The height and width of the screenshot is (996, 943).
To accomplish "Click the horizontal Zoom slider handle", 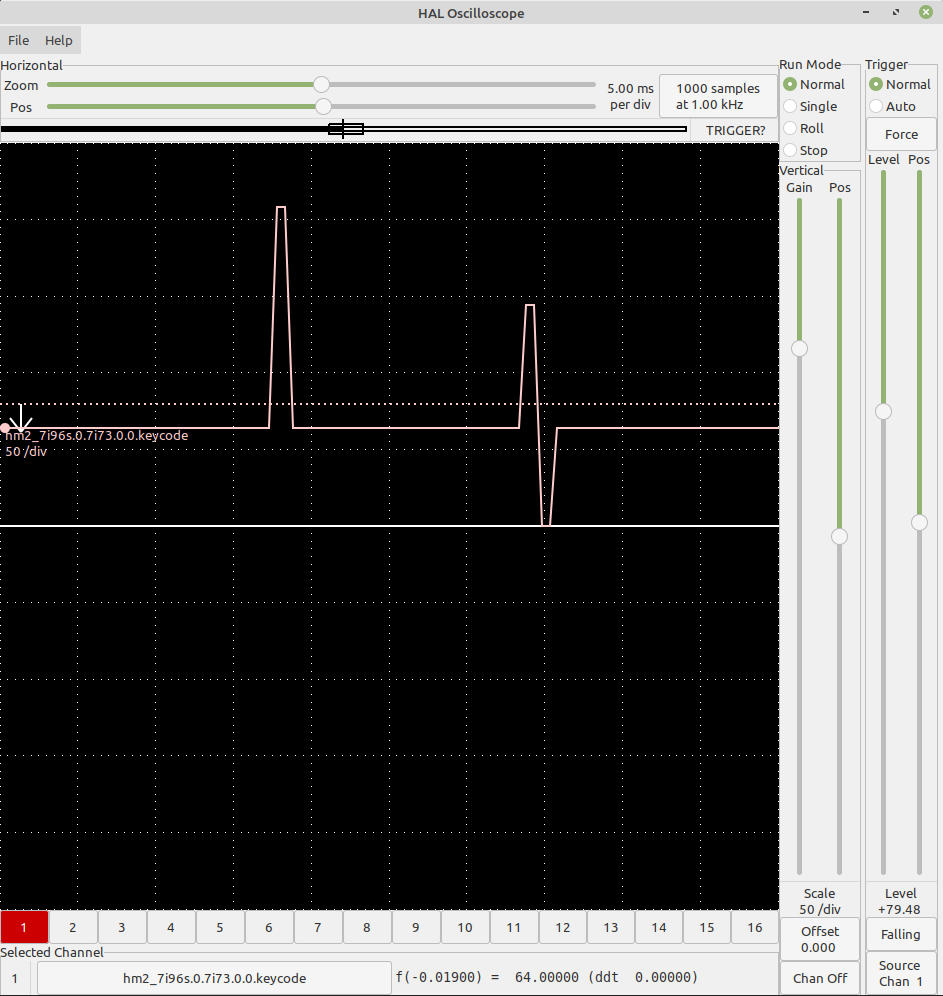I will pos(321,84).
